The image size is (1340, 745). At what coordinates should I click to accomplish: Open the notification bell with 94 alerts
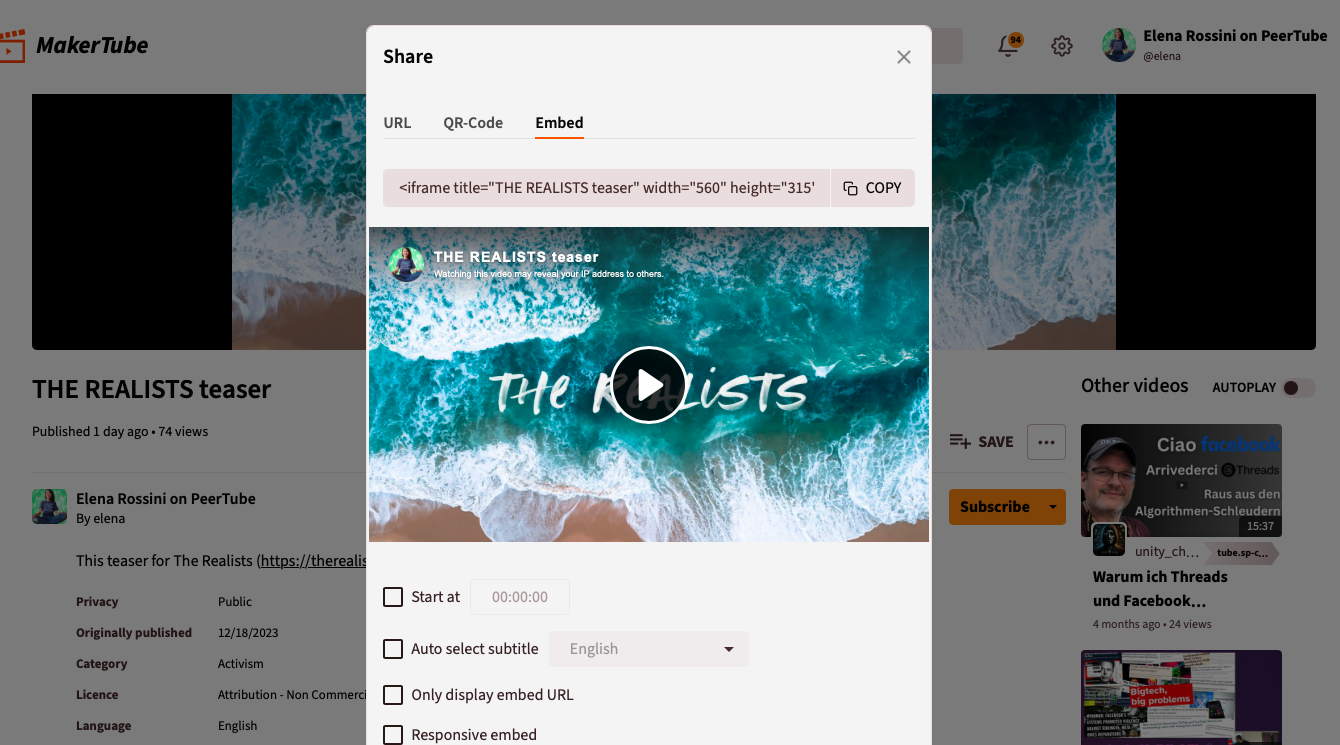1007,45
